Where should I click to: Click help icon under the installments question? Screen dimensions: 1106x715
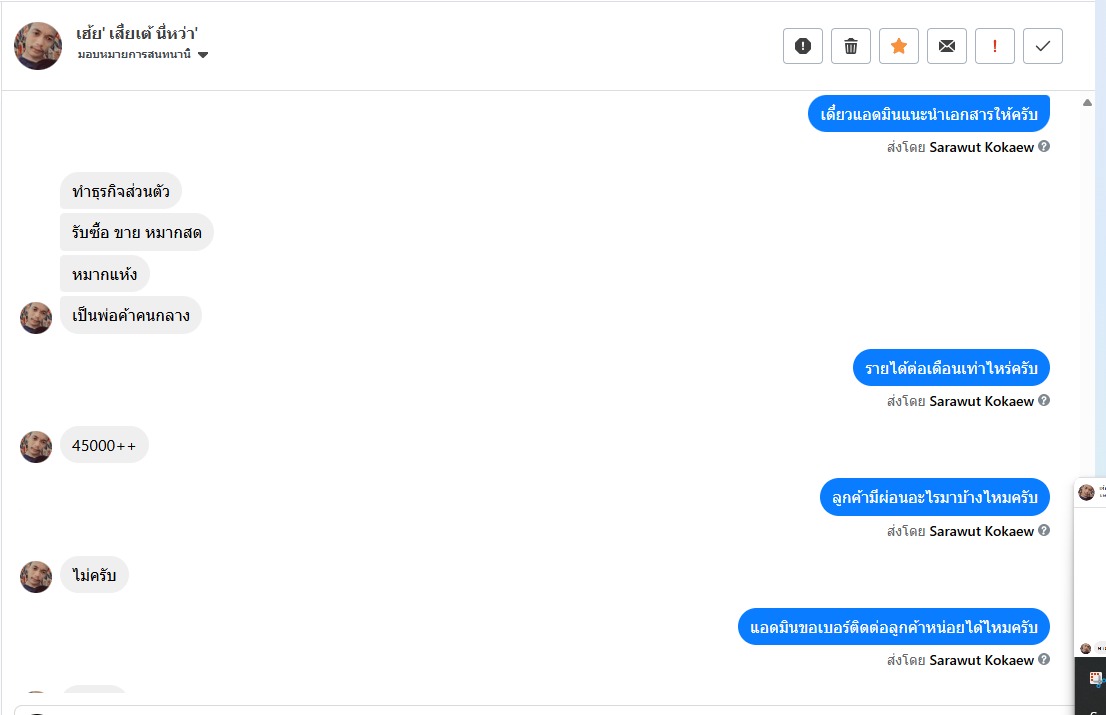click(x=1044, y=530)
